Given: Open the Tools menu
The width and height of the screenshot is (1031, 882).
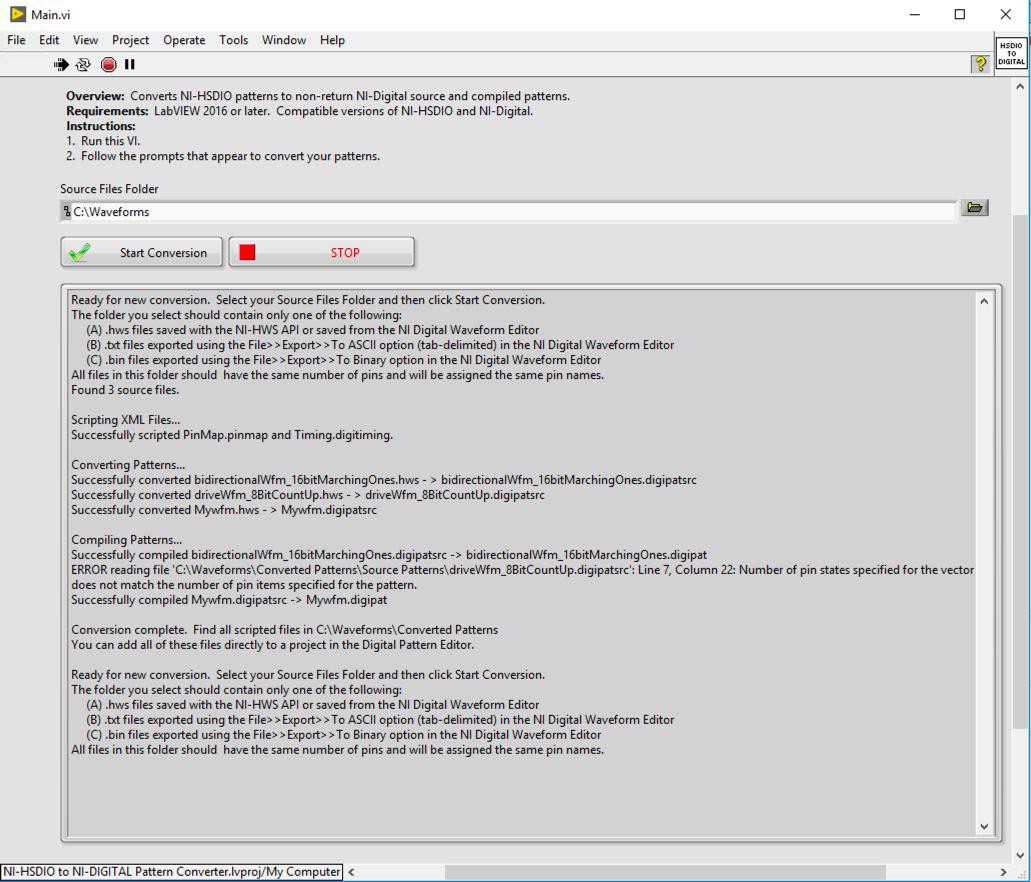Looking at the screenshot, I should pyautogui.click(x=233, y=40).
